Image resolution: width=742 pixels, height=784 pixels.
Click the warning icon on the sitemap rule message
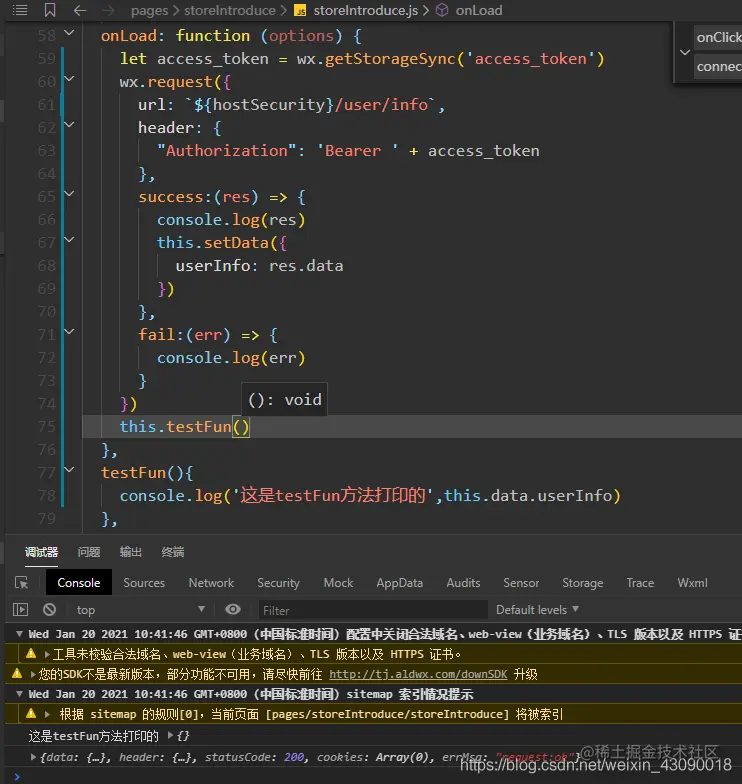coord(31,714)
